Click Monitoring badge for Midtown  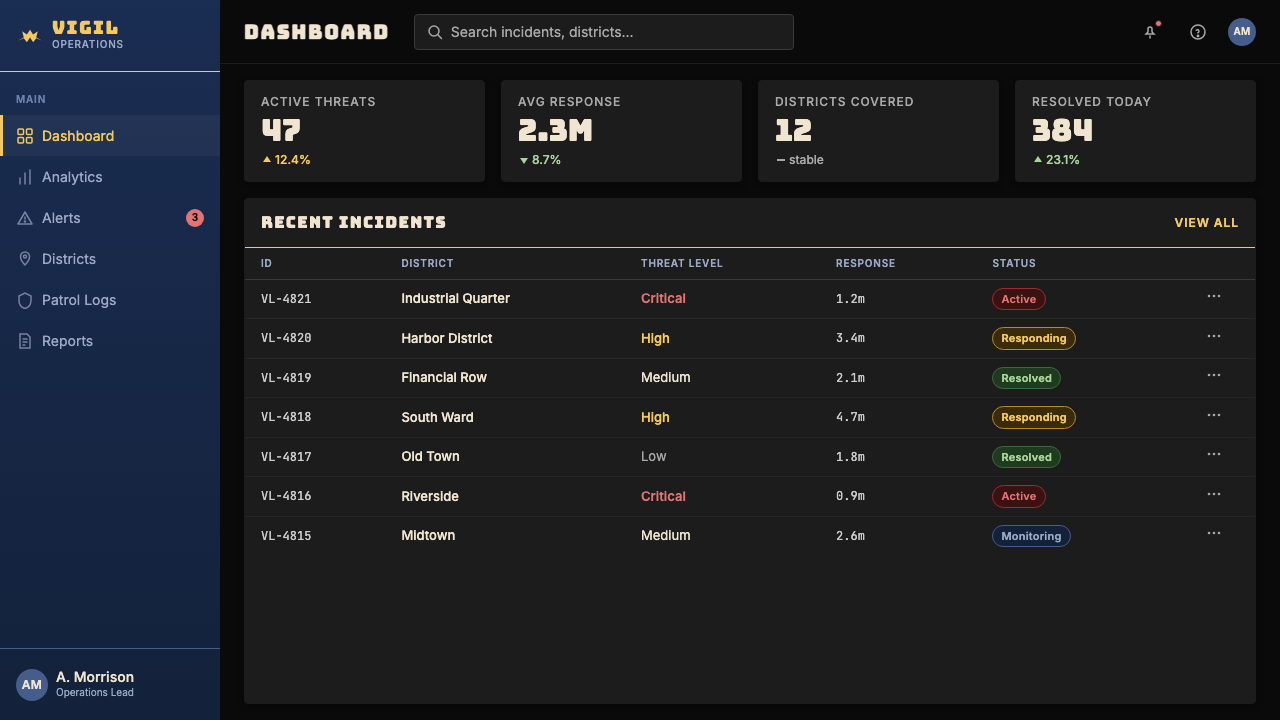coord(1031,536)
